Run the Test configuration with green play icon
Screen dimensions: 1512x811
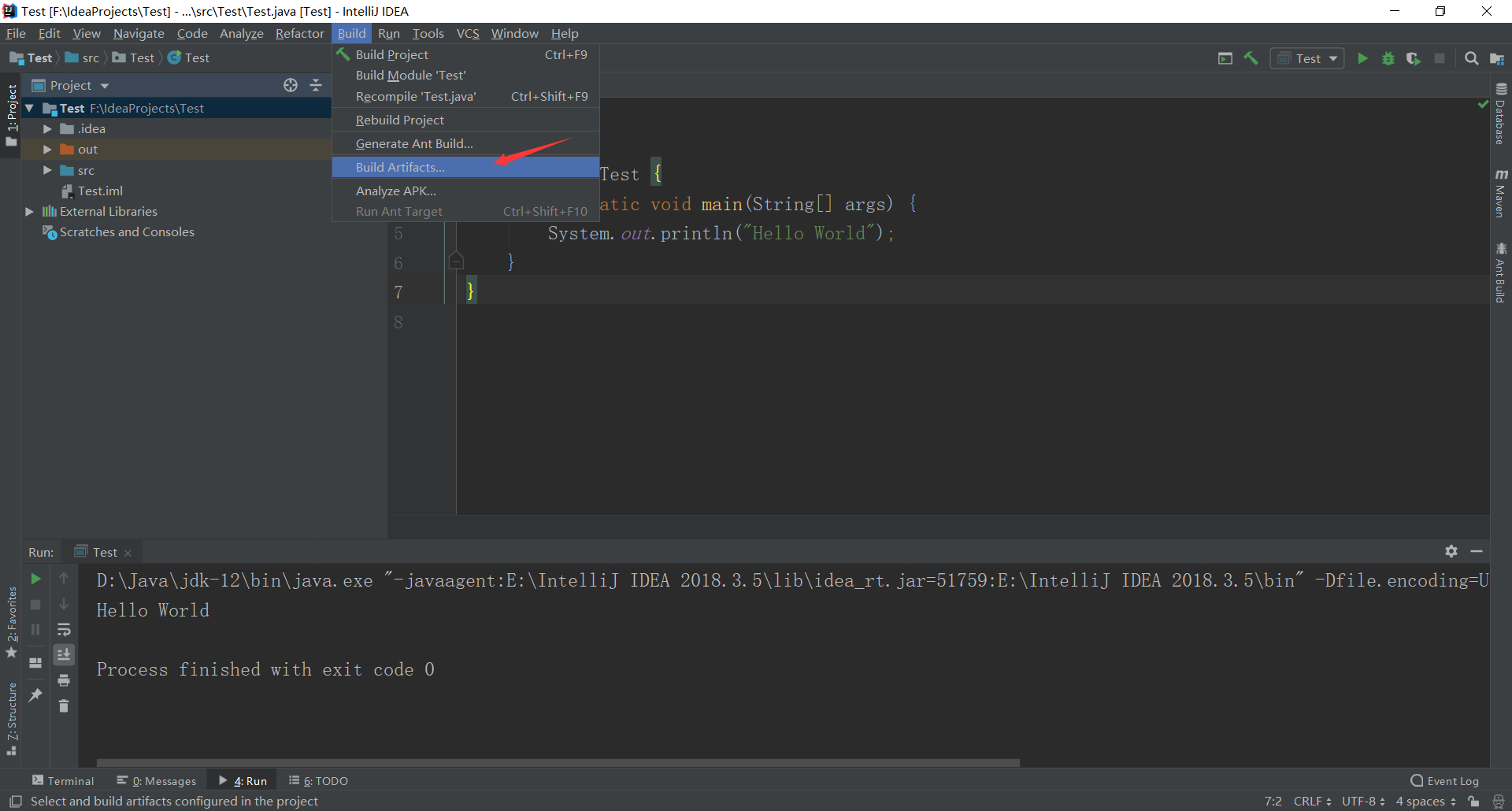tap(1362, 58)
